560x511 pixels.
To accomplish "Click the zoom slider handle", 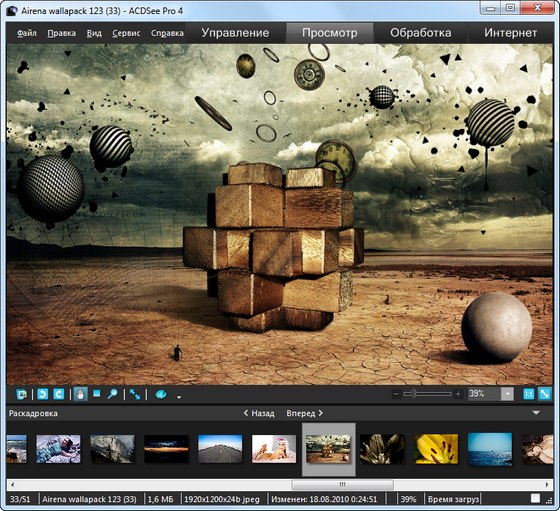I will pos(414,394).
